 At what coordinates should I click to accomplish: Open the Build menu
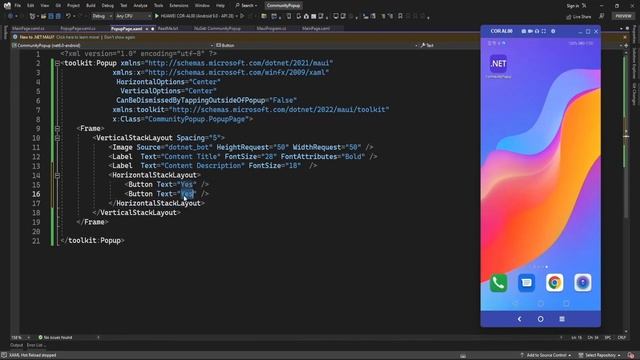tap(91, 6)
